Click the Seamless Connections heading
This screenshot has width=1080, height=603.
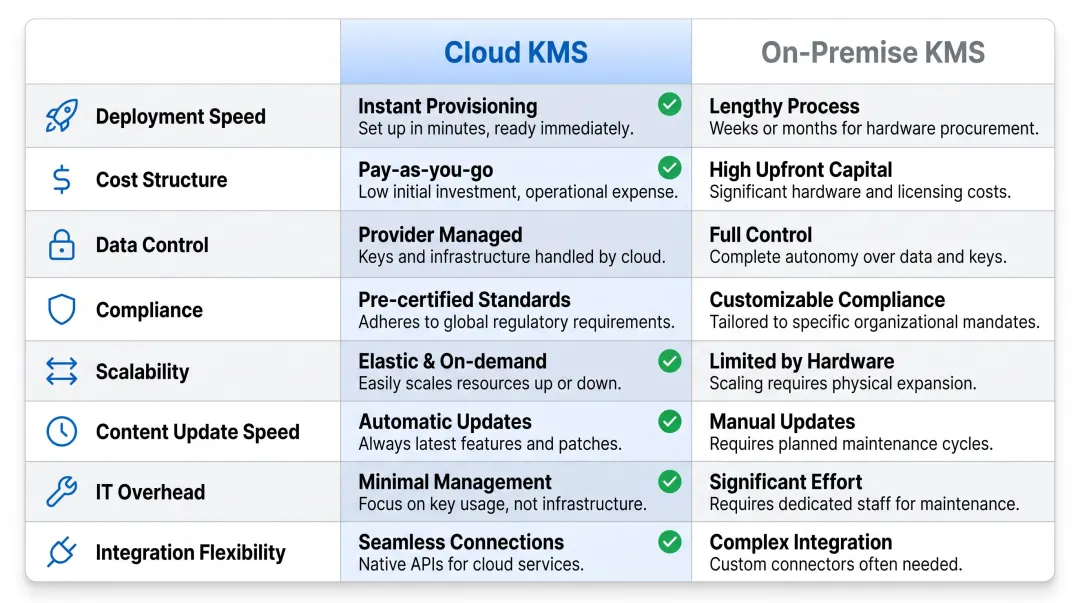point(461,542)
